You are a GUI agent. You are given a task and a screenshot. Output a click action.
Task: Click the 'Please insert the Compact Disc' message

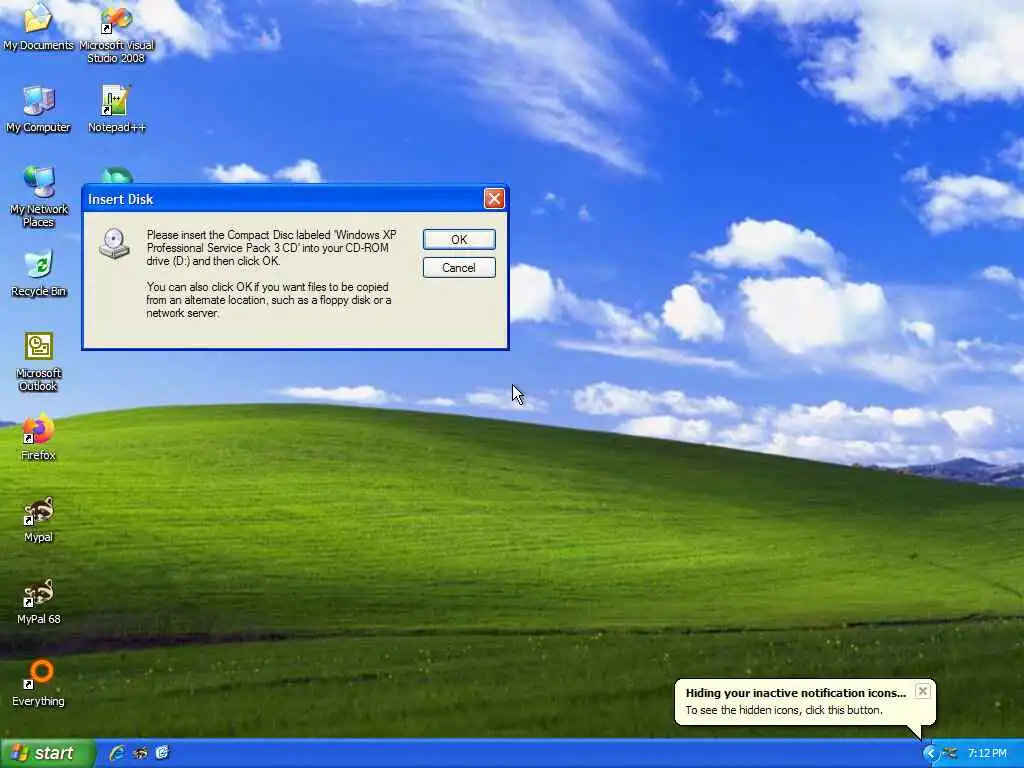271,248
